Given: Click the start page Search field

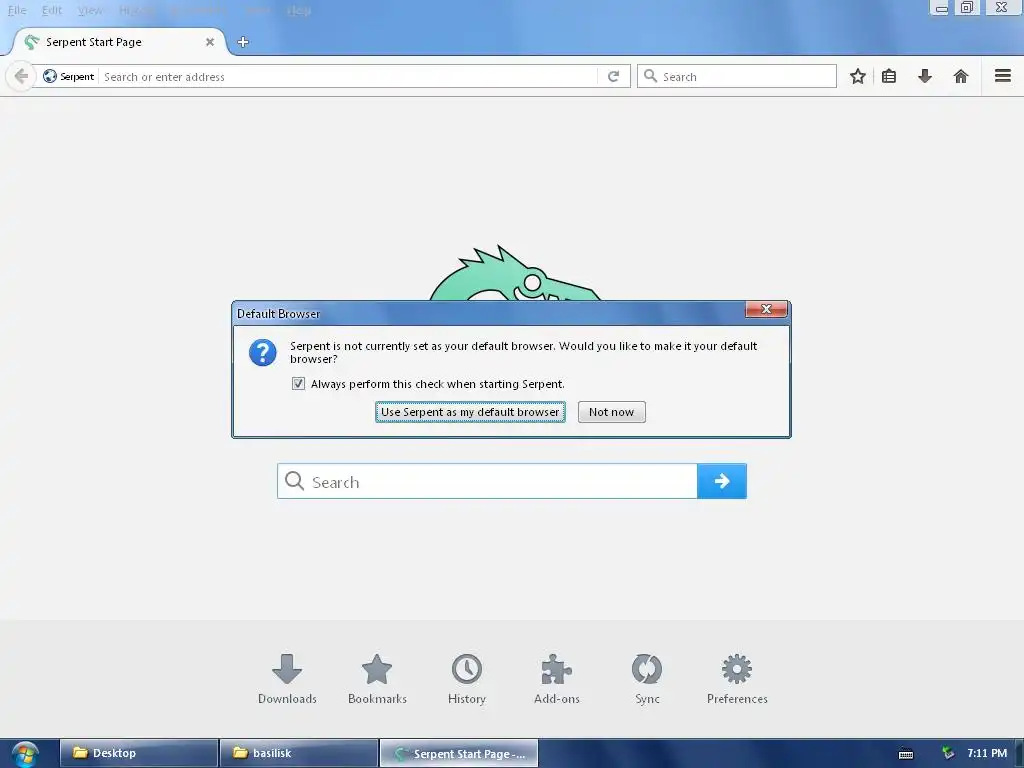Looking at the screenshot, I should [x=487, y=481].
